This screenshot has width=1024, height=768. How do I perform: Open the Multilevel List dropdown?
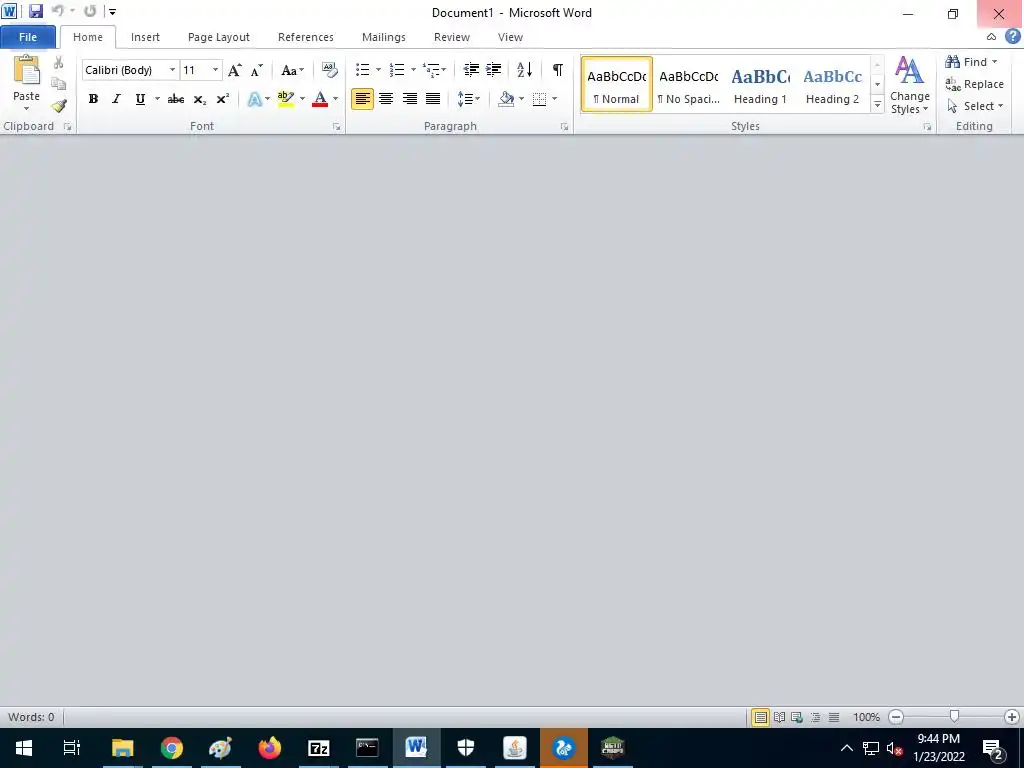tap(434, 70)
